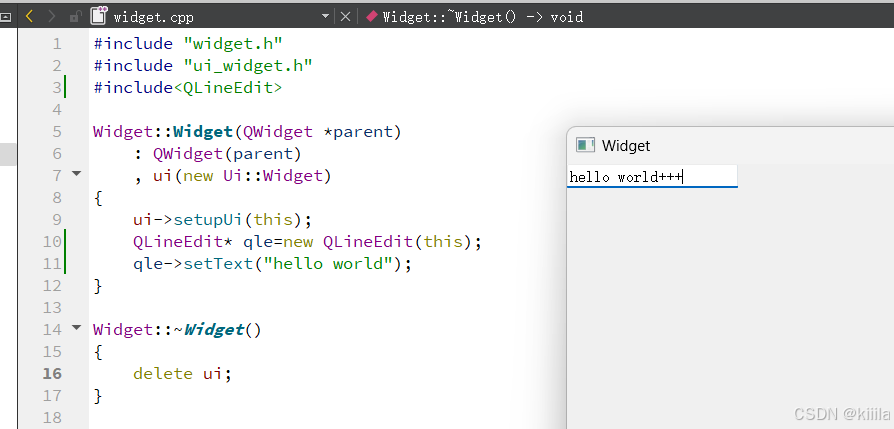Click the widget.cpp file icon
This screenshot has height=429, width=894.
[99, 16]
